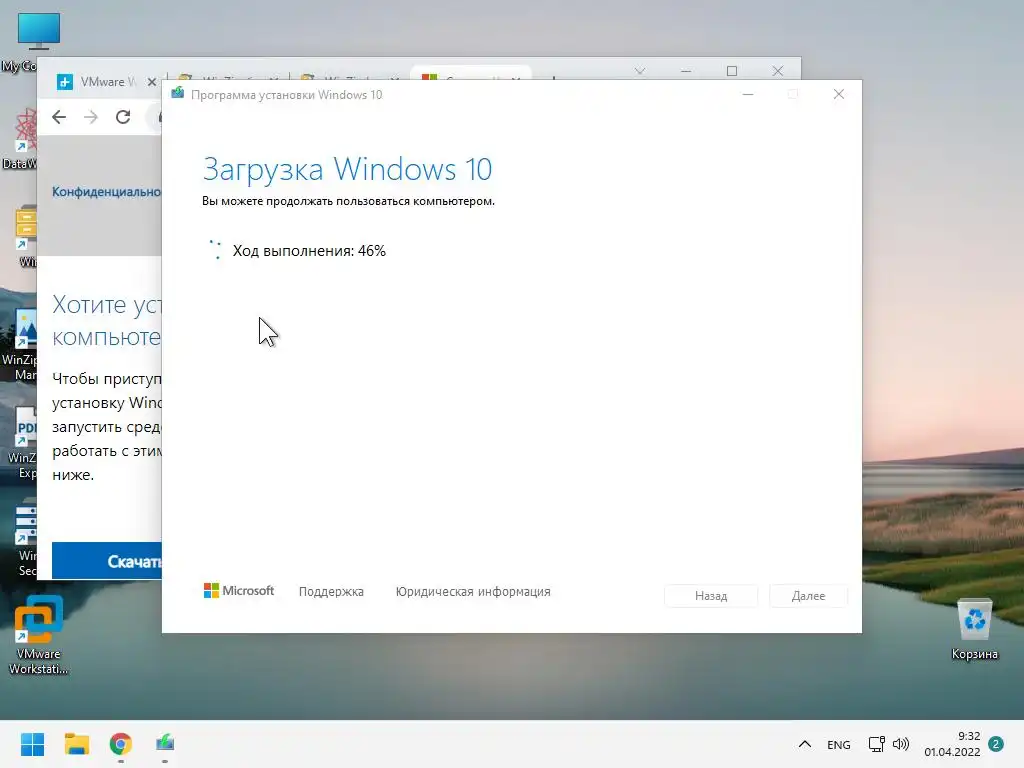This screenshot has height=768, width=1024.
Task: Click the Далее button in Setup
Action: pyautogui.click(x=808, y=596)
